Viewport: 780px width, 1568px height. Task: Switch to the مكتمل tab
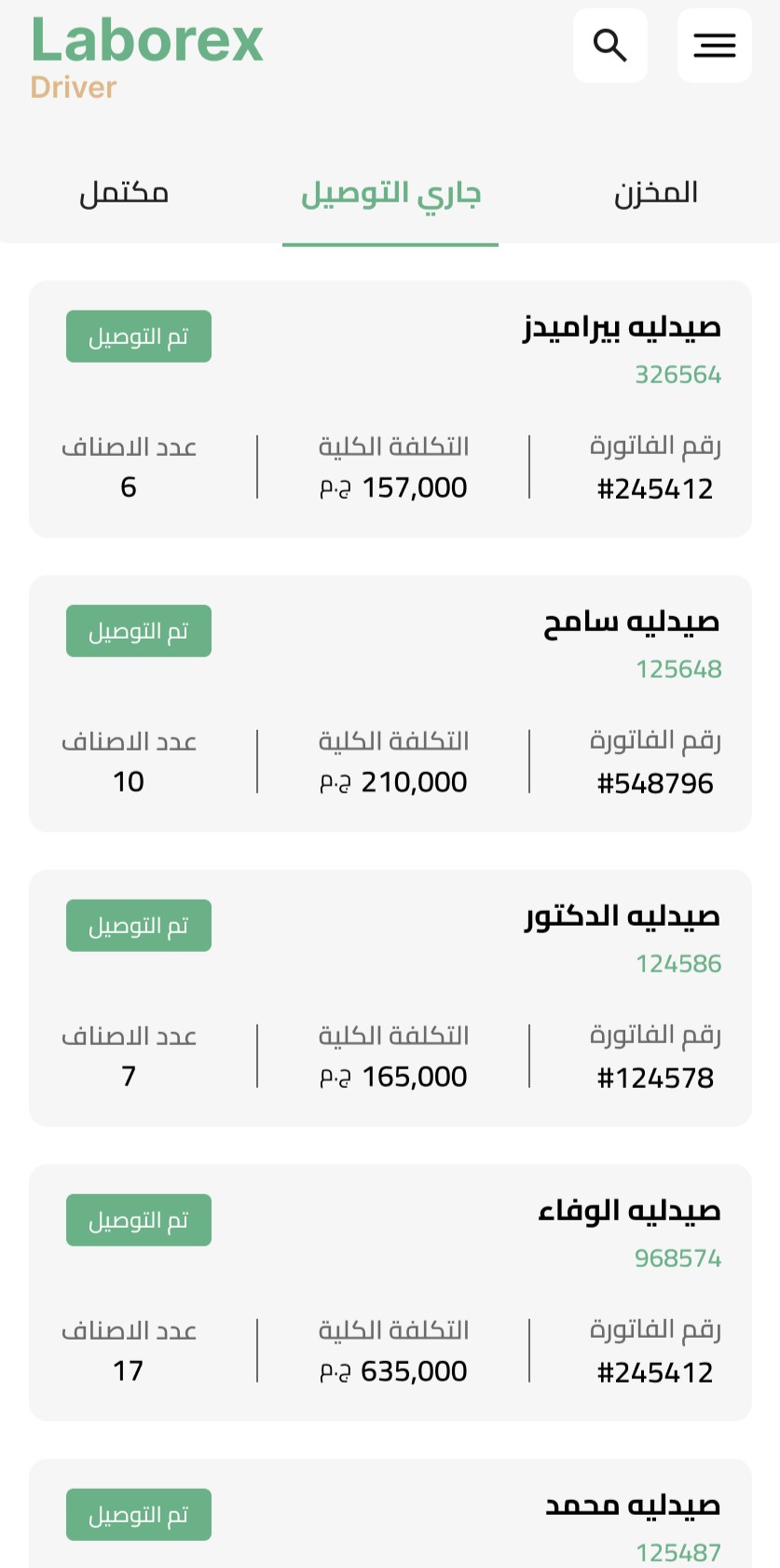click(124, 194)
